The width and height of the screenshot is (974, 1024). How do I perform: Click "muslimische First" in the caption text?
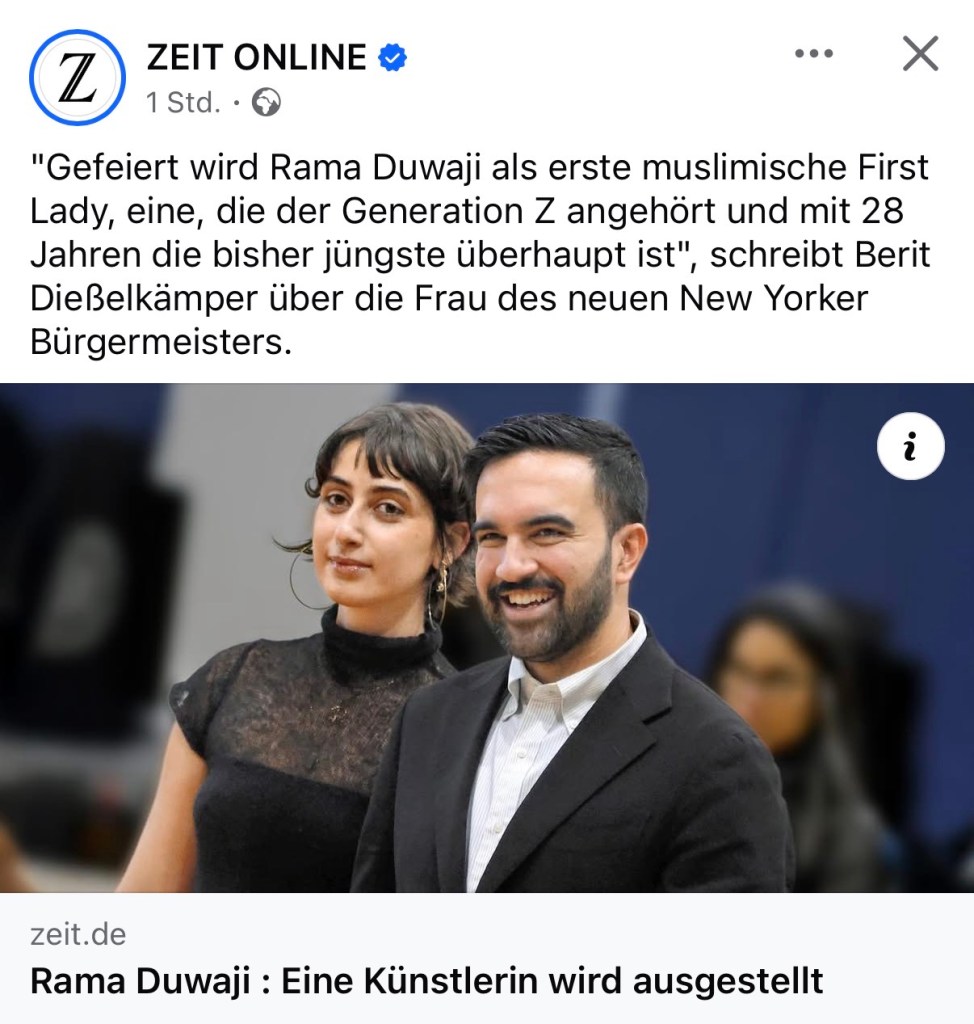tap(785, 167)
